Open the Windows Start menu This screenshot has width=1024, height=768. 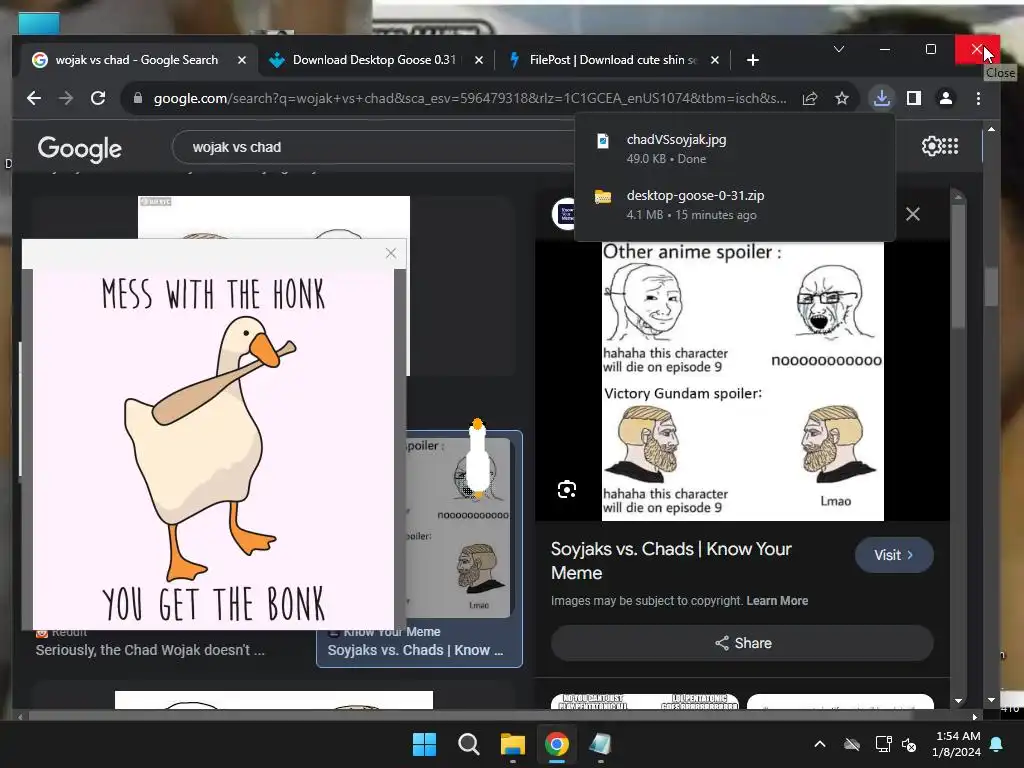424,744
